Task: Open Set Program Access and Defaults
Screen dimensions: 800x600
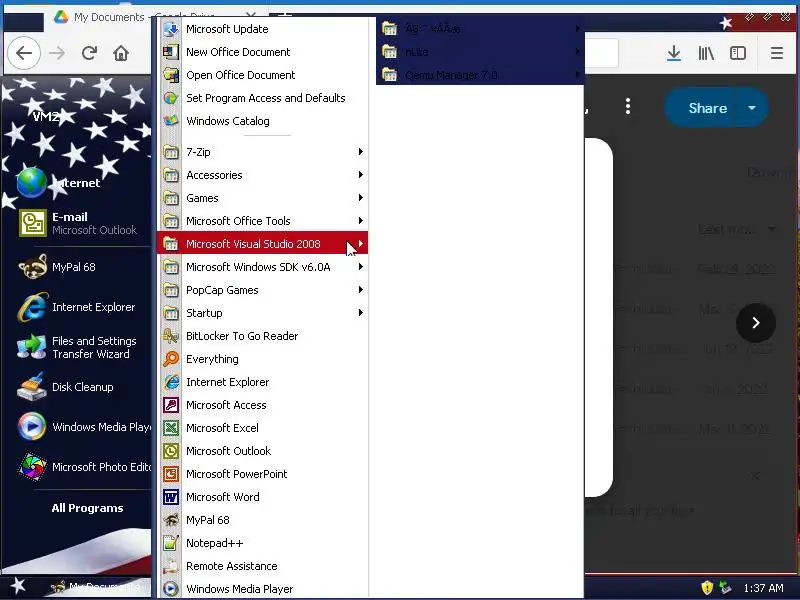Action: click(x=262, y=98)
